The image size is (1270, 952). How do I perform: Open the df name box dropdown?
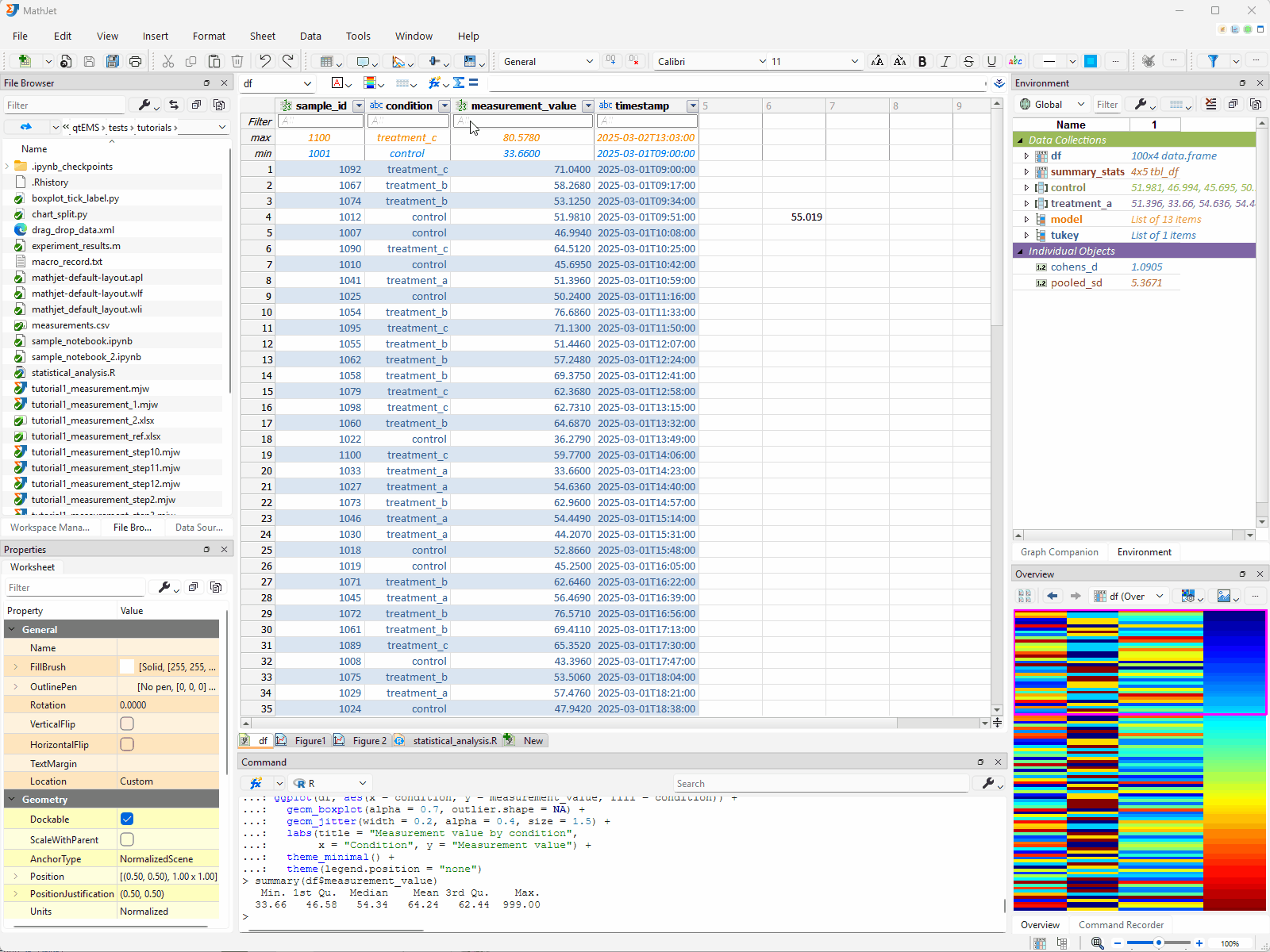tap(307, 83)
